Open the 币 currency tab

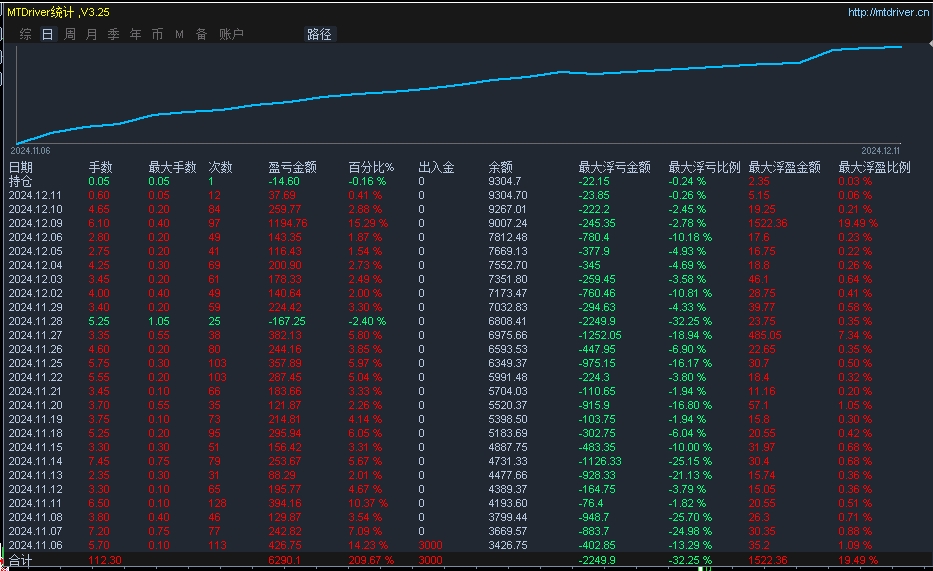[157, 34]
